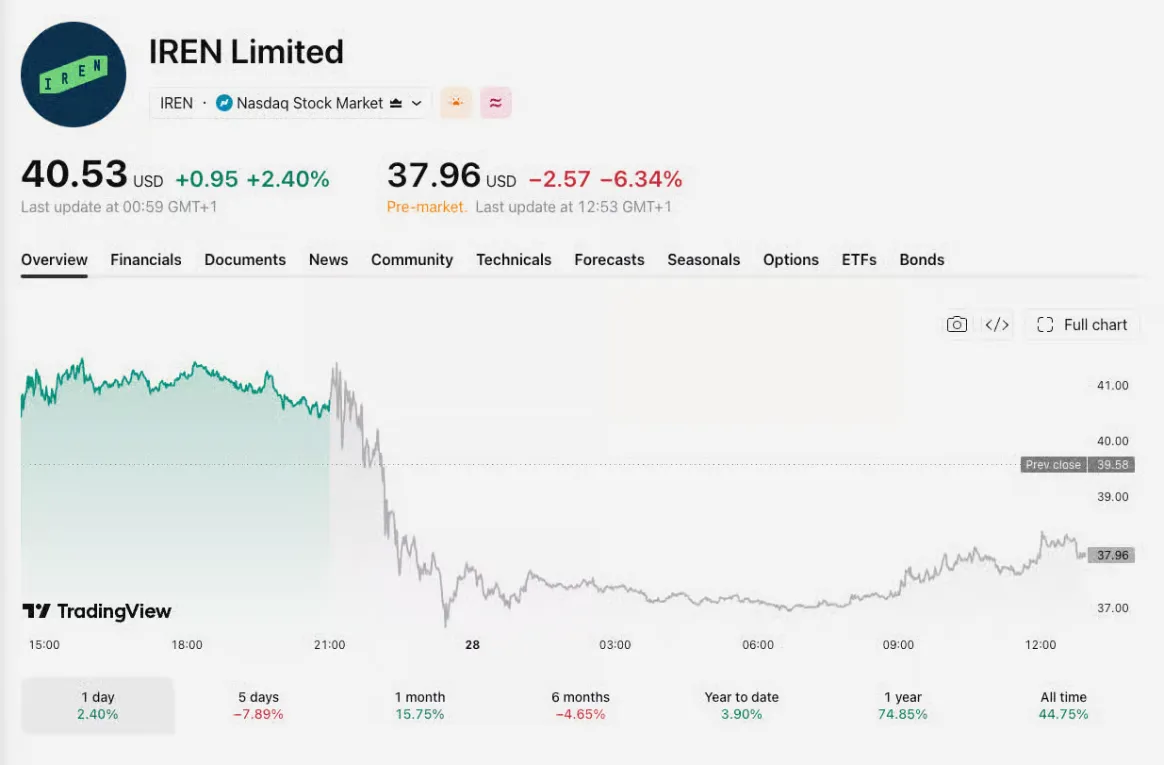Select the 5 days range

coord(258,706)
